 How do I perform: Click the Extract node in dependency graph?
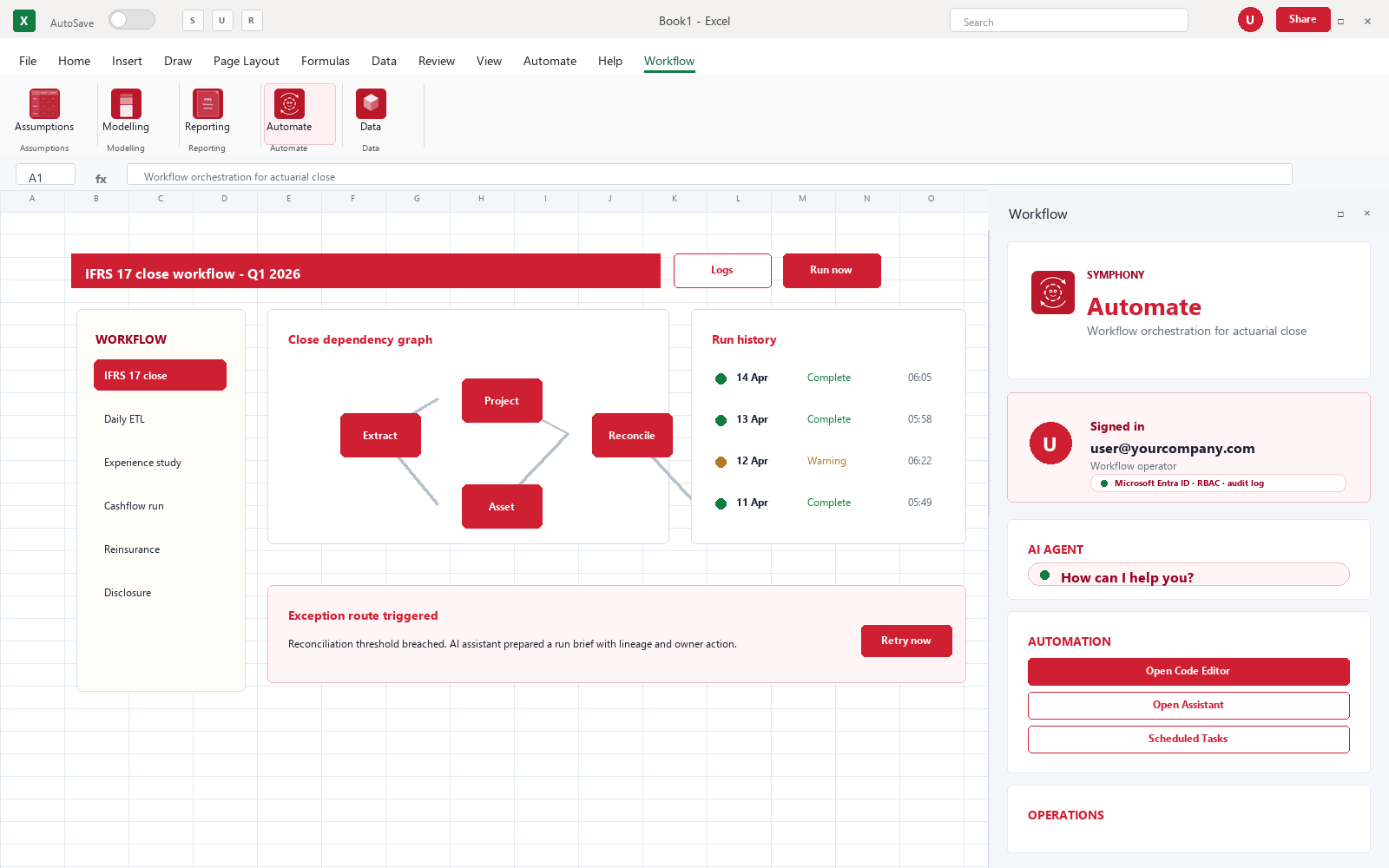[x=380, y=436]
